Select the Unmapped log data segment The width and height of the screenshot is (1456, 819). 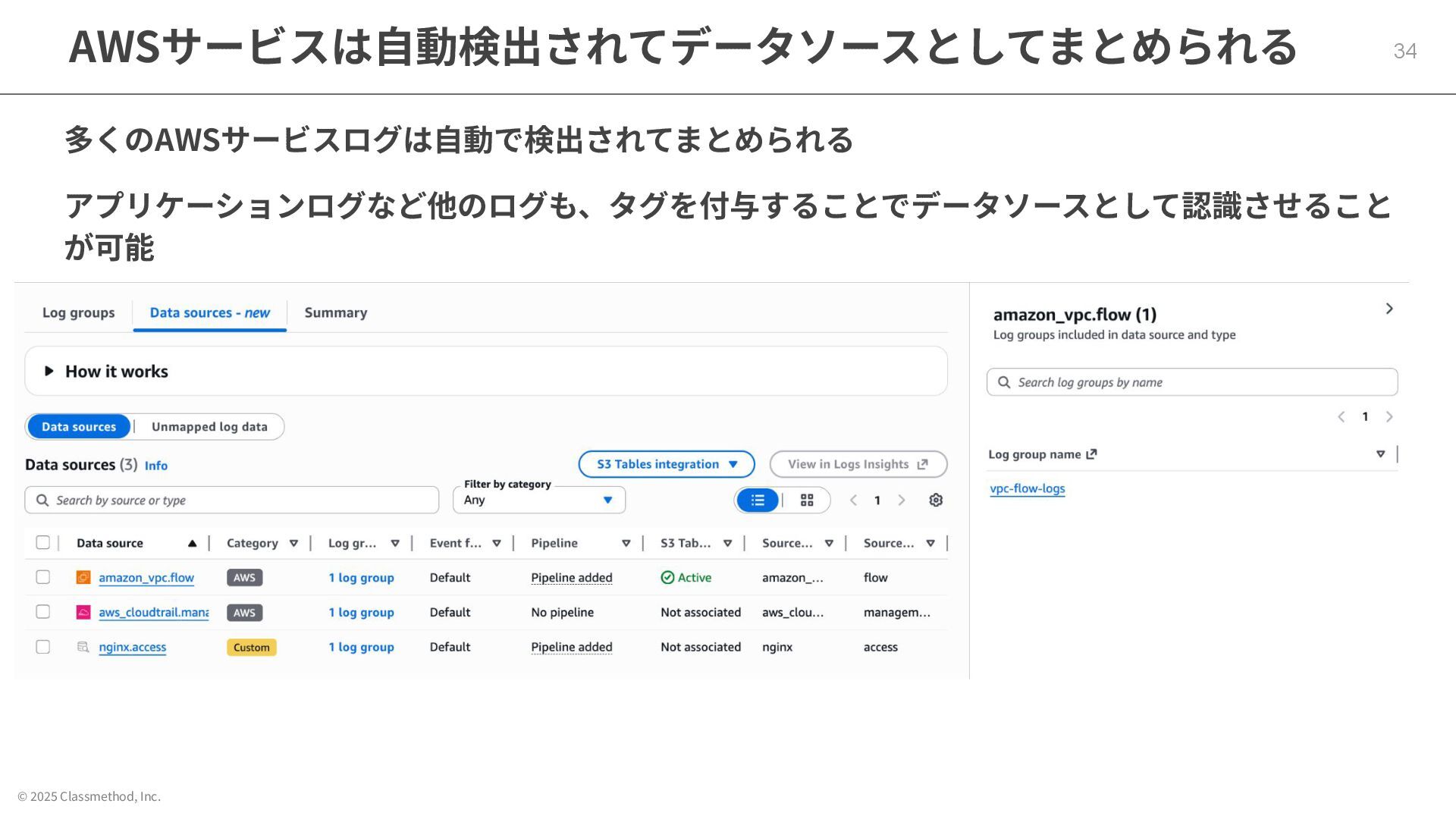[209, 427]
